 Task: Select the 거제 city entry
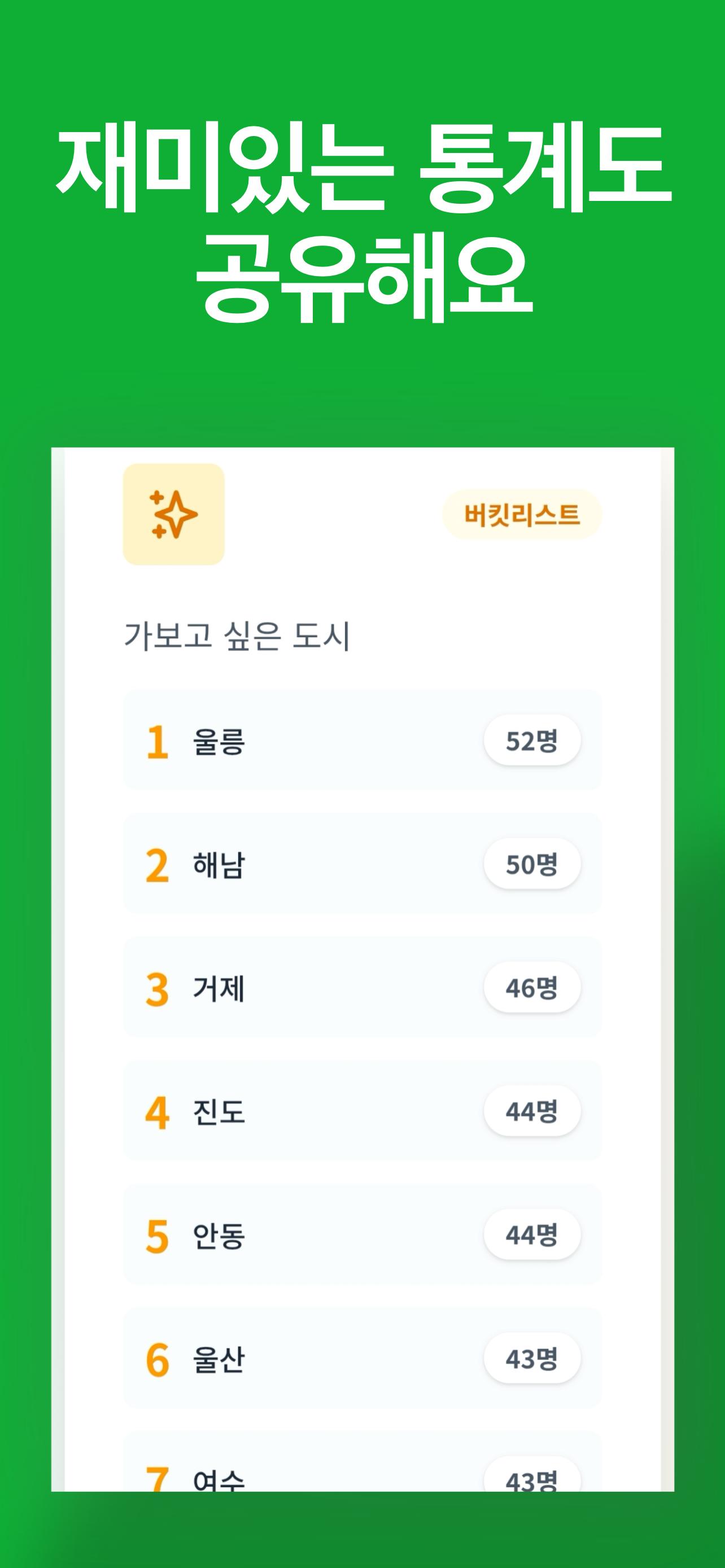[x=219, y=988]
